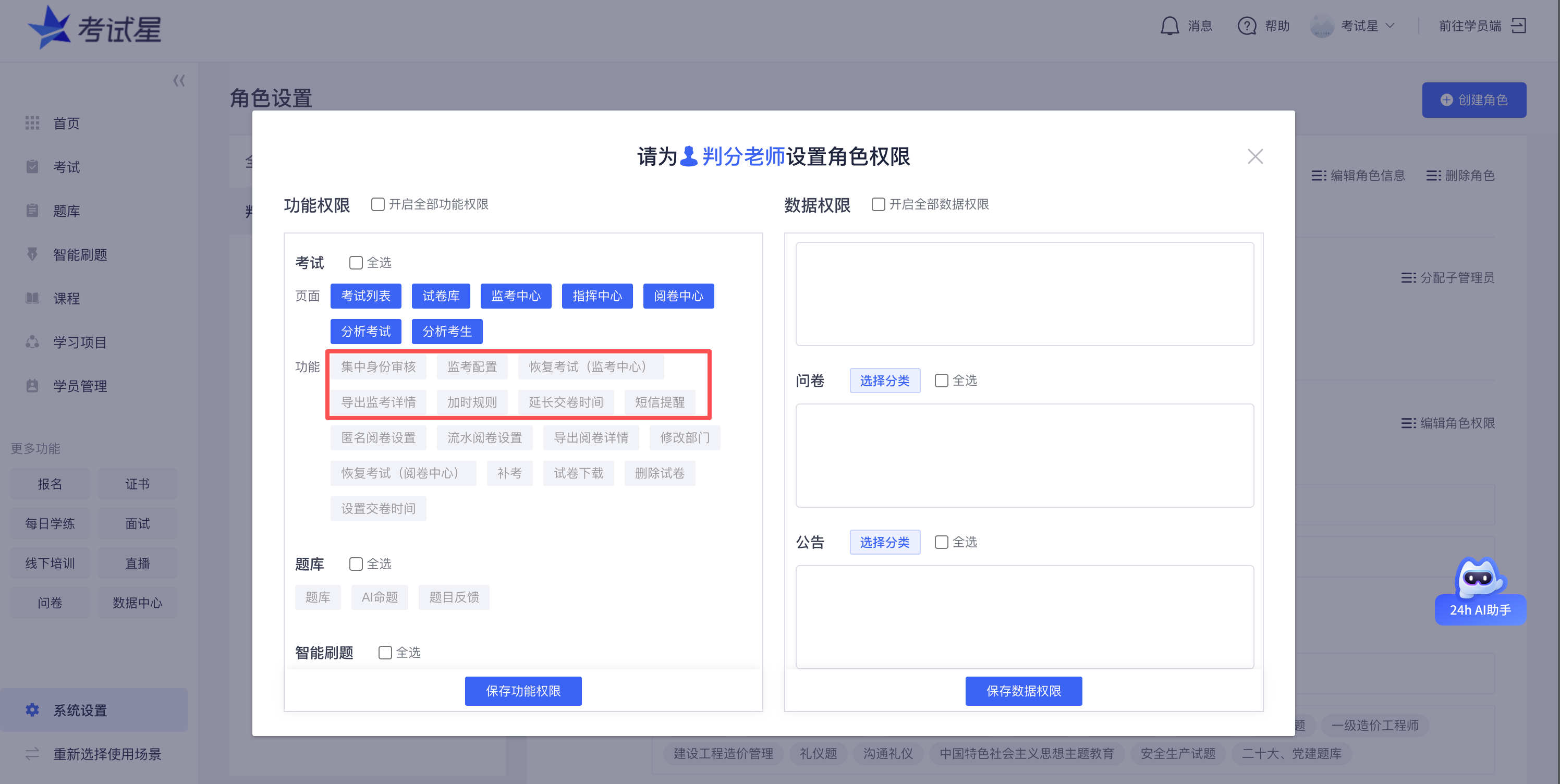Check 全选 next to 考试 section

[x=356, y=262]
